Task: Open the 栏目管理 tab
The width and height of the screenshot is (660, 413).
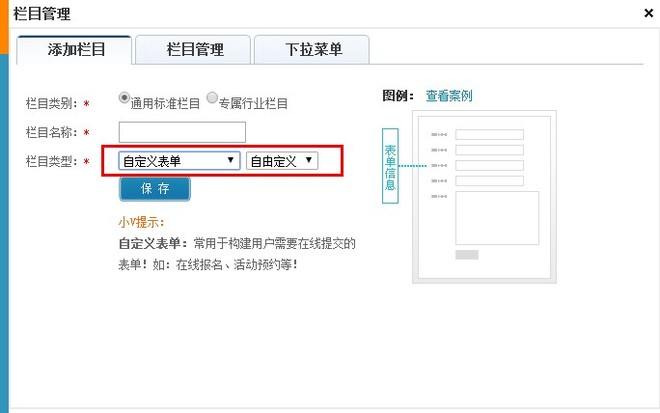Action: pos(194,49)
